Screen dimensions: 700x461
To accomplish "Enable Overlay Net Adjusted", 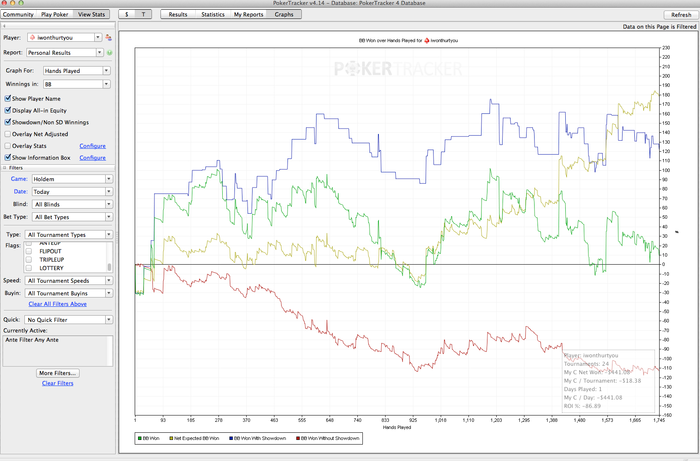I will click(8, 134).
